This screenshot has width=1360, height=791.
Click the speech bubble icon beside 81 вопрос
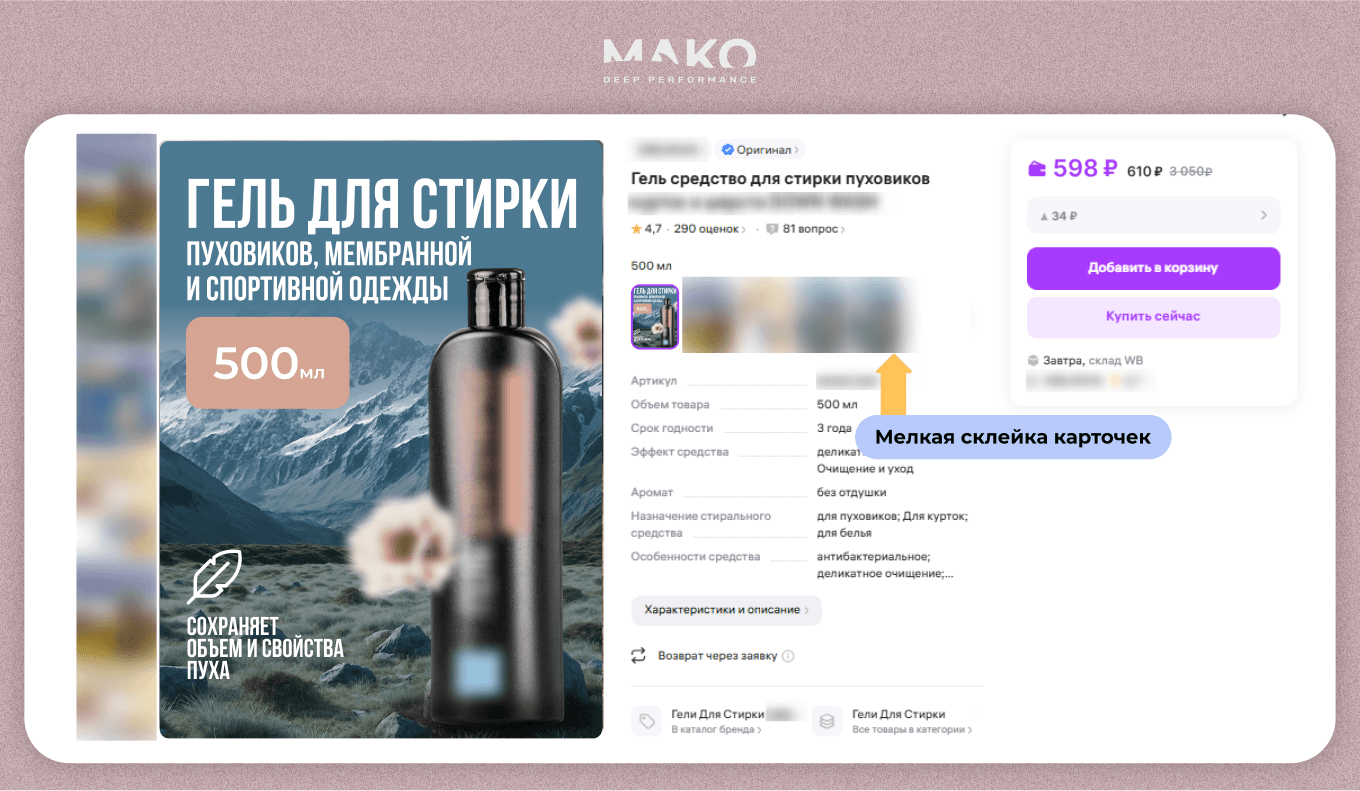point(772,229)
